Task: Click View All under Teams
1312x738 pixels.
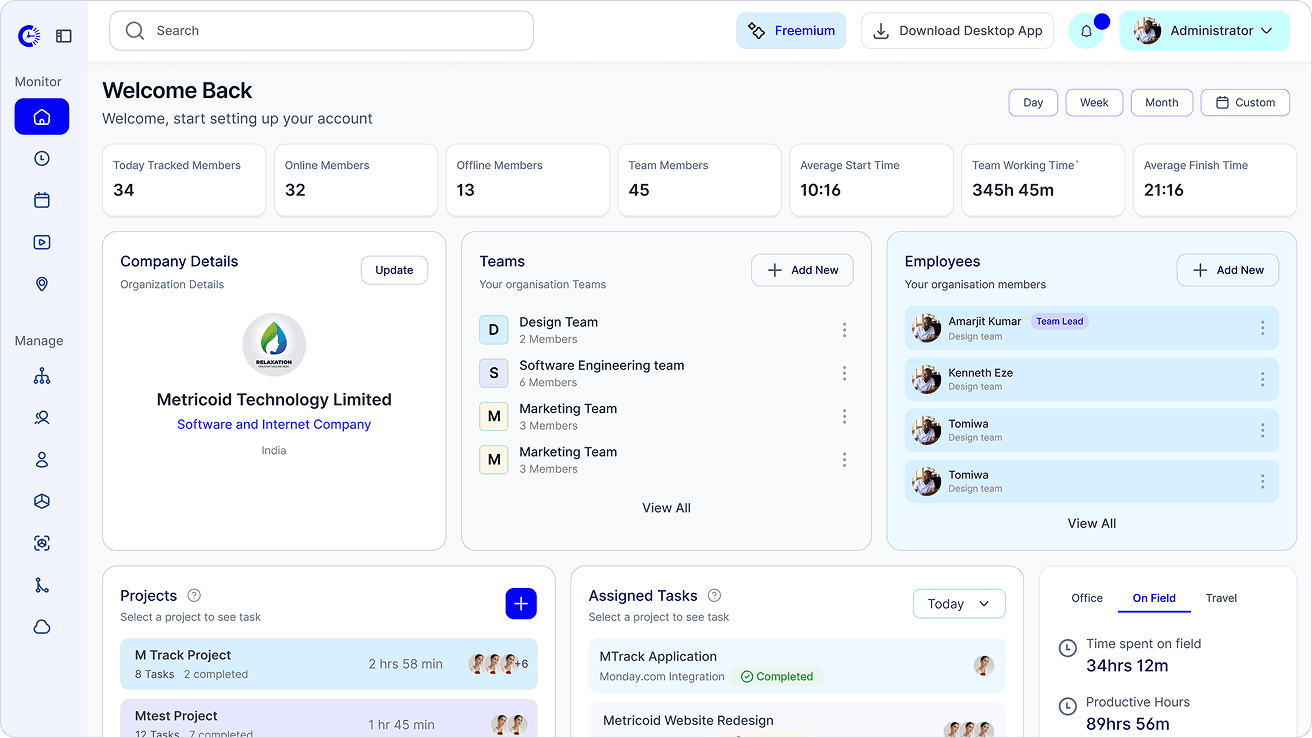Action: coord(666,508)
